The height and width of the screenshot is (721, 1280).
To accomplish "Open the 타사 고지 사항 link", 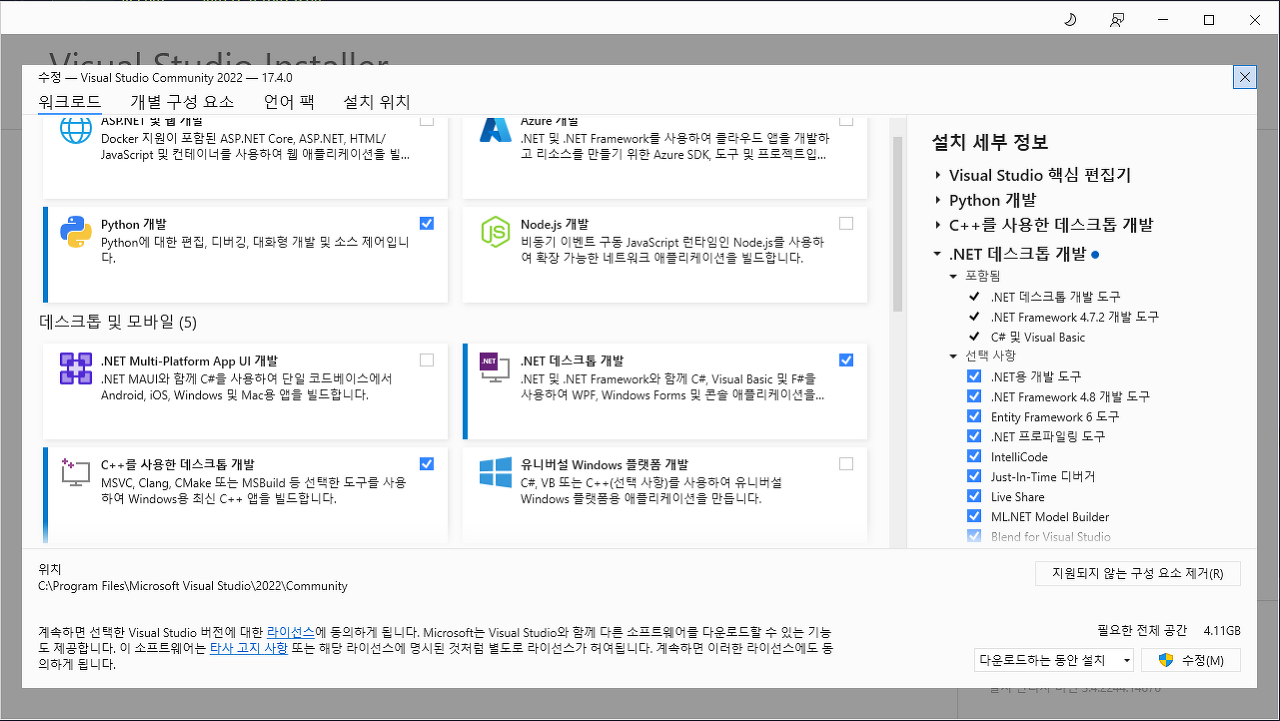I will click(249, 648).
